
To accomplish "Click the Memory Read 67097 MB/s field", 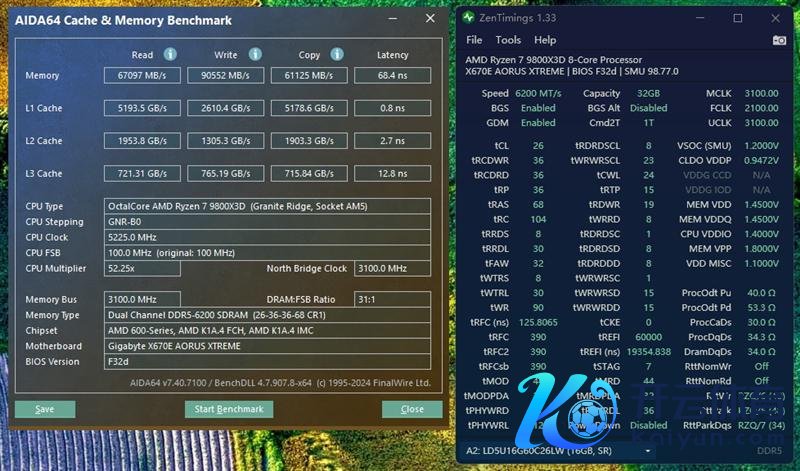I will coord(142,75).
